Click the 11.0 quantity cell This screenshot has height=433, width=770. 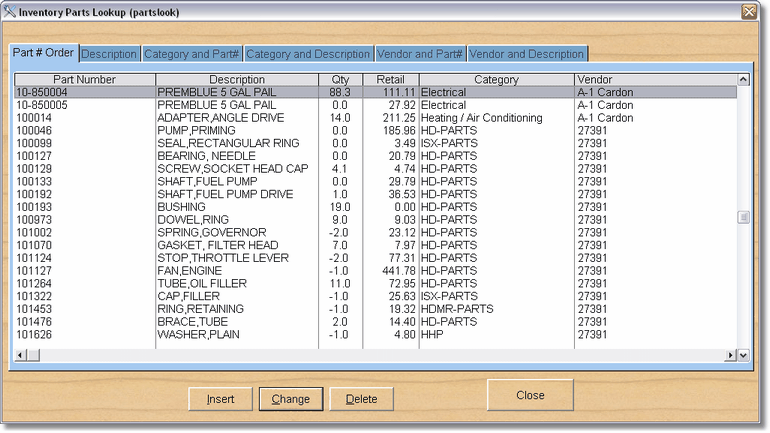[x=340, y=284]
